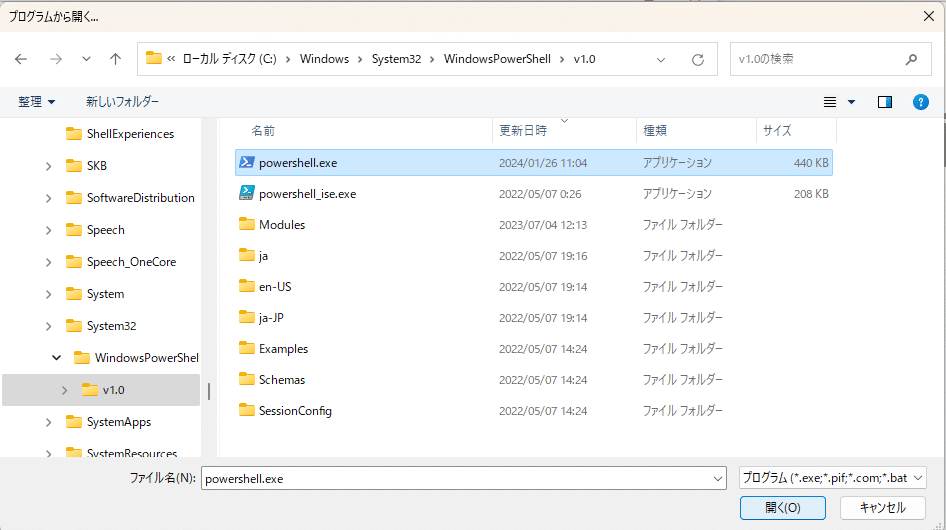
Task: Select the Examples folder icon
Action: 246,348
